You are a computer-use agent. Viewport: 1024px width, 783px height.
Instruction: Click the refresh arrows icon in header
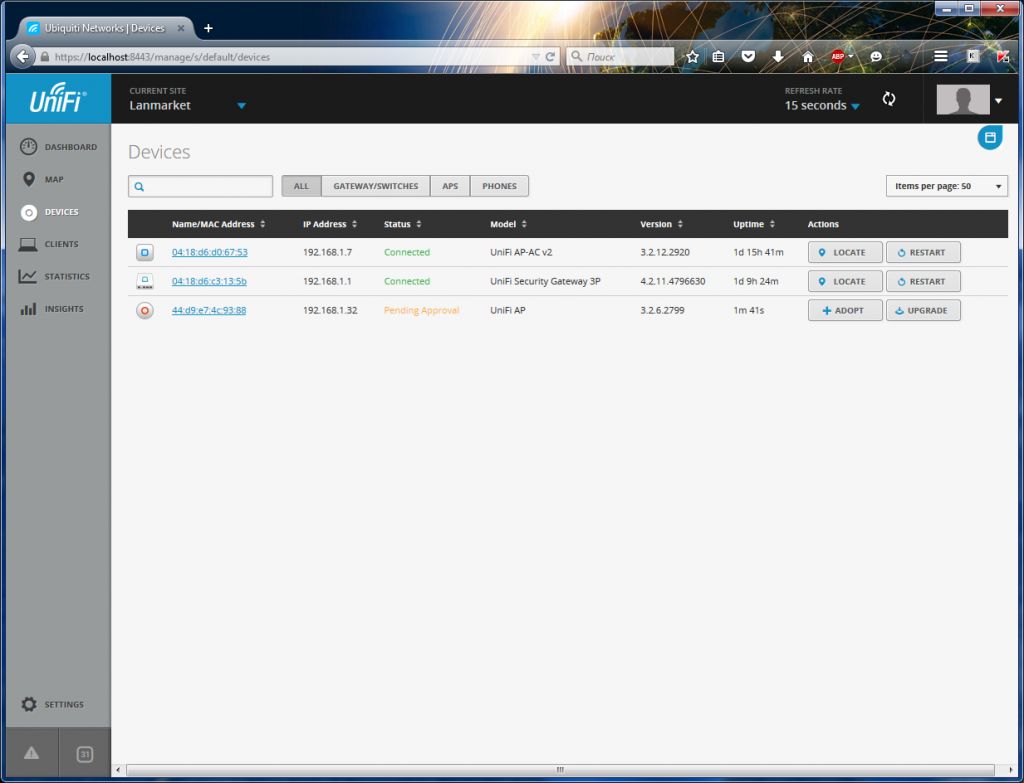click(888, 99)
